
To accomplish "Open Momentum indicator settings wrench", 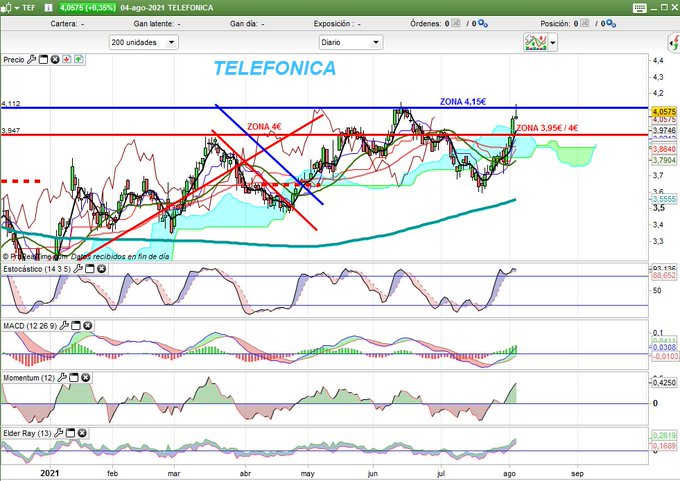I will 62,378.
